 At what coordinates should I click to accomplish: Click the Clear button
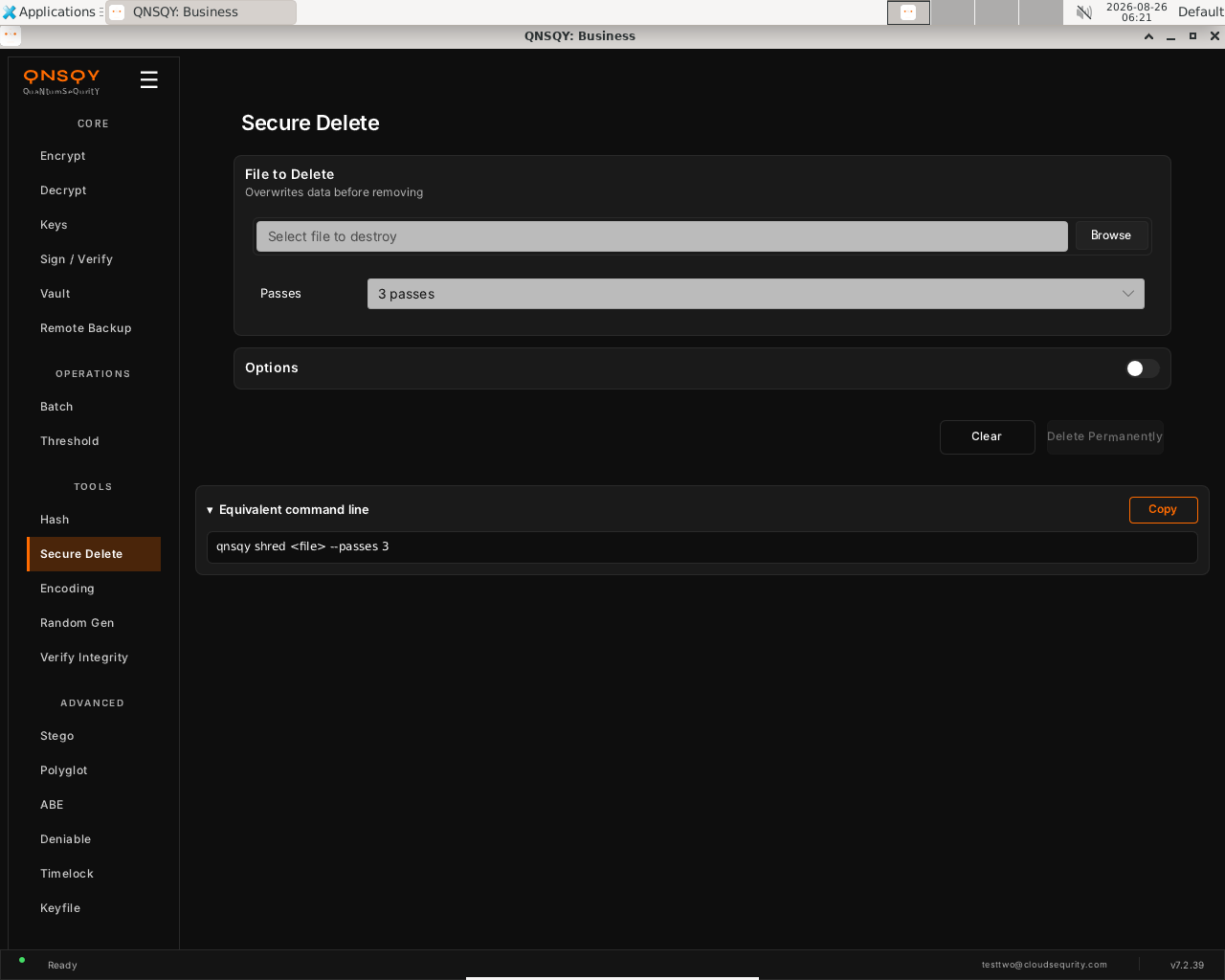987,436
